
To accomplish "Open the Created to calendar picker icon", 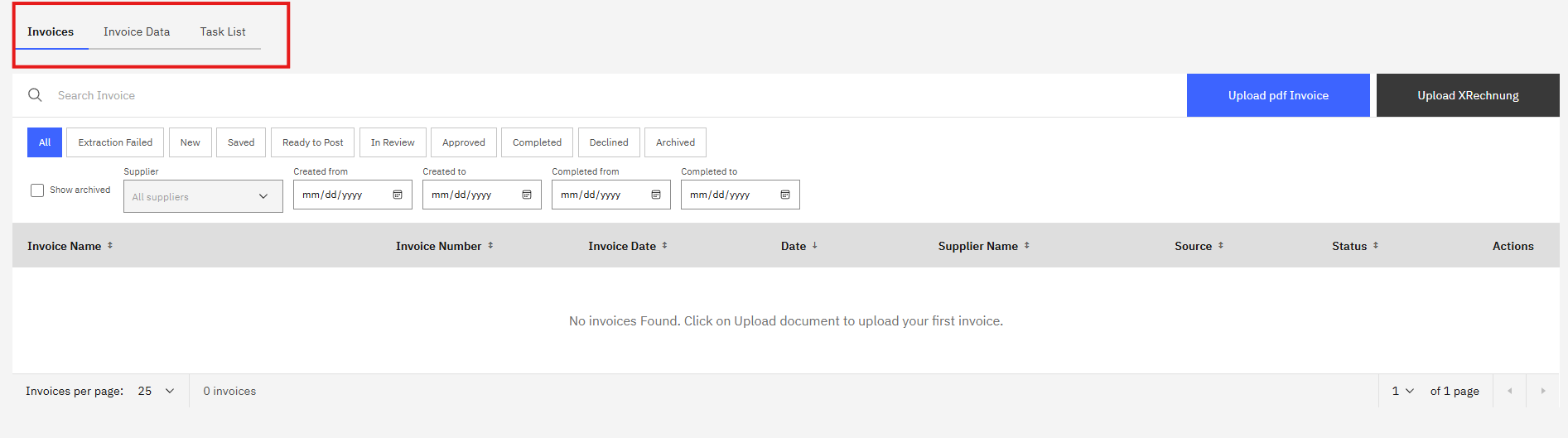I will point(527,195).
